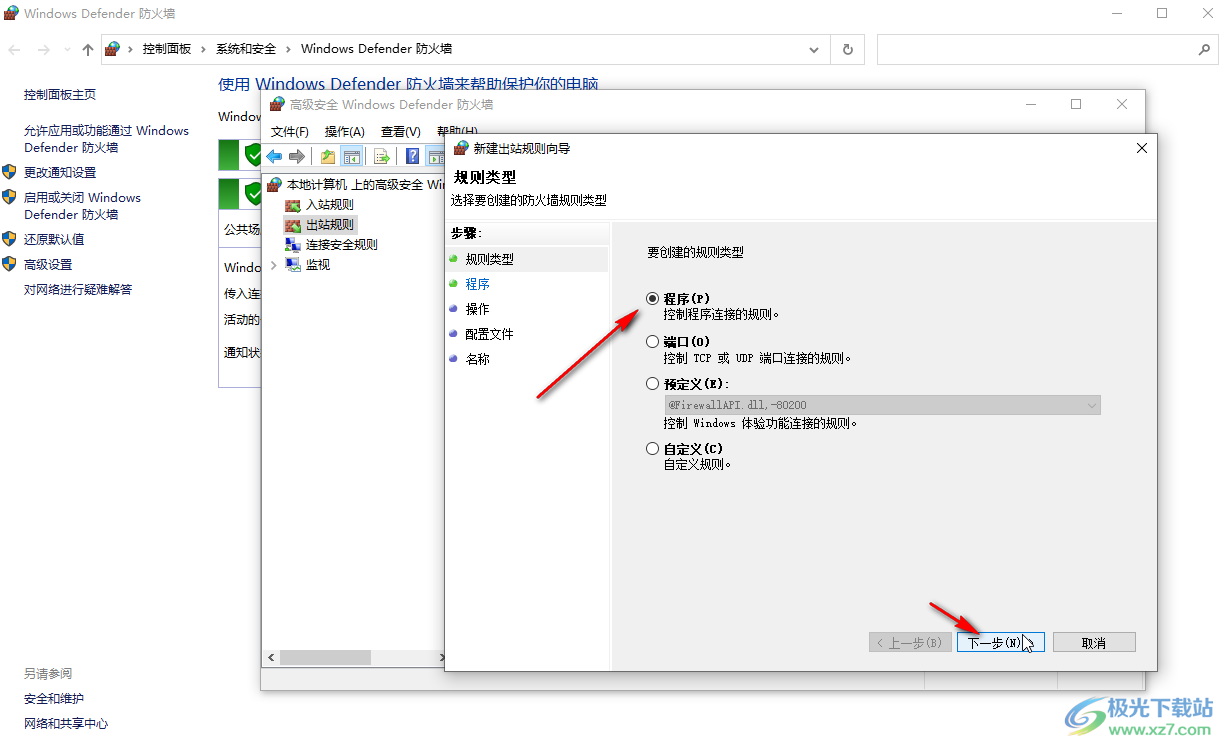Click the firewall icon at the address bar start
This screenshot has height=746, width=1224.
coord(113,49)
